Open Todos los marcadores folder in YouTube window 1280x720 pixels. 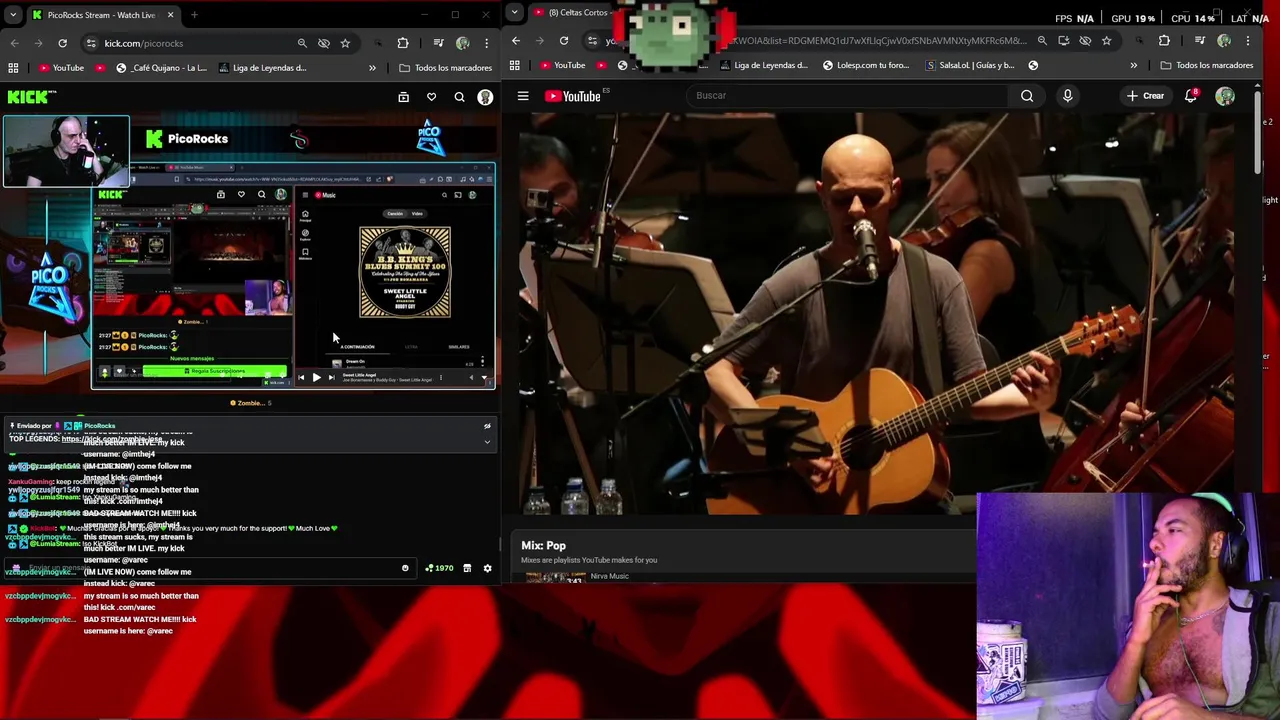1206,65
